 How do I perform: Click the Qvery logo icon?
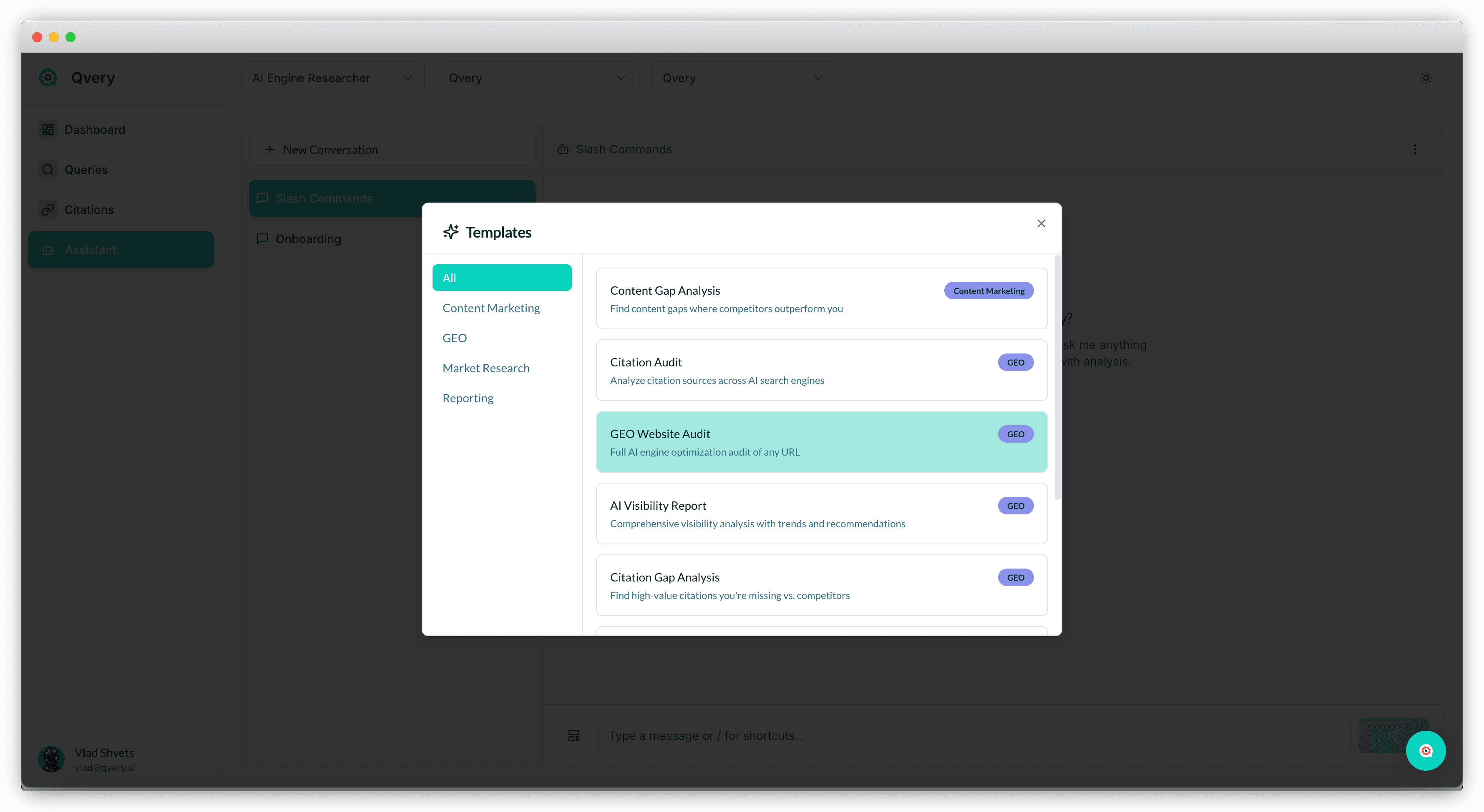tap(48, 78)
